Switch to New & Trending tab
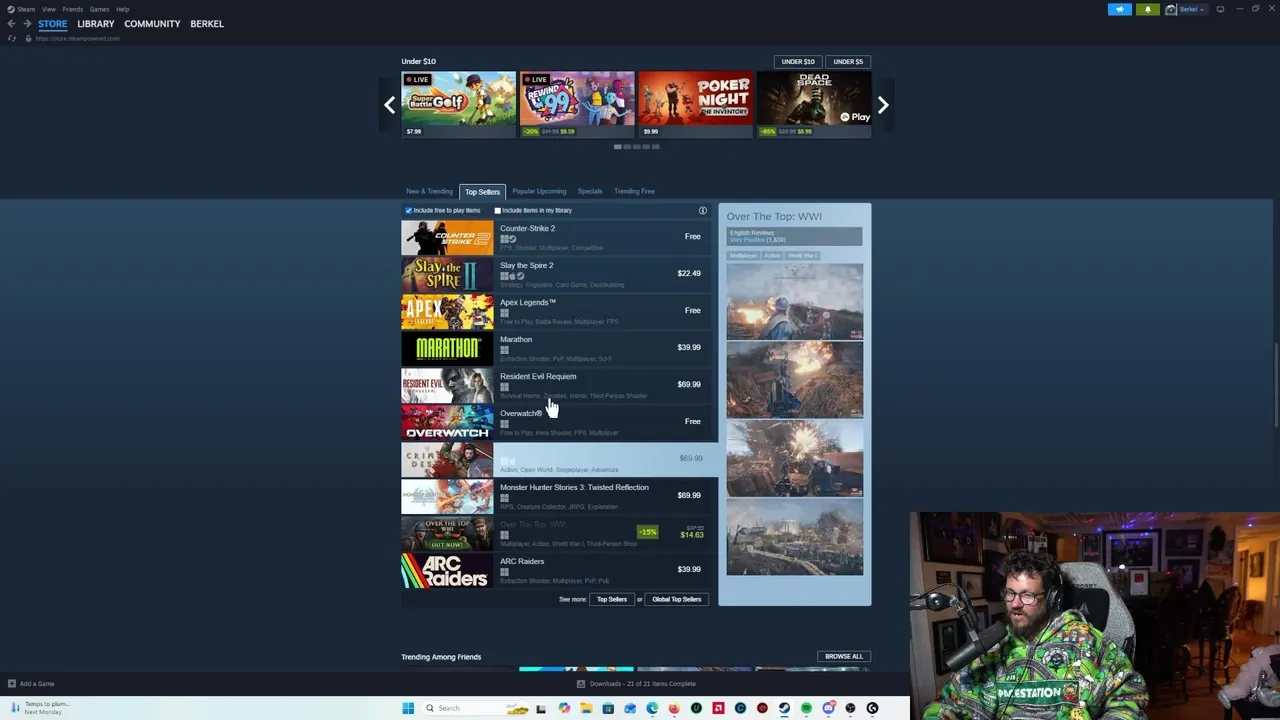This screenshot has width=1280, height=720. pos(429,191)
